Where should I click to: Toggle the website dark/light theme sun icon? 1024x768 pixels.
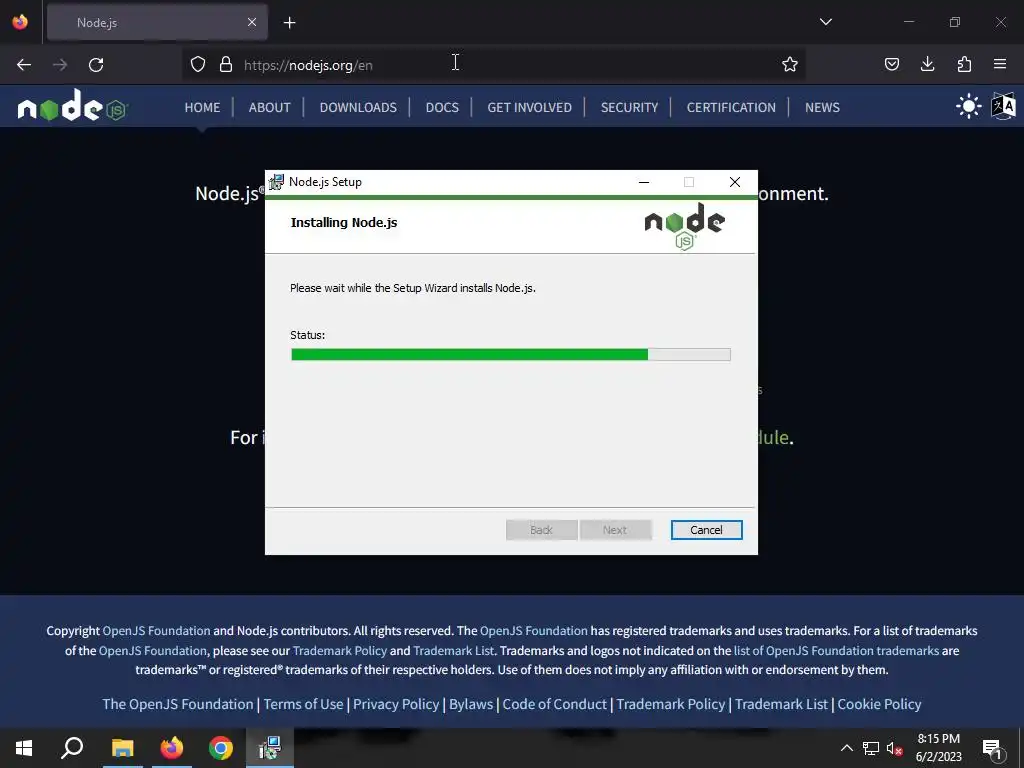[x=968, y=106]
